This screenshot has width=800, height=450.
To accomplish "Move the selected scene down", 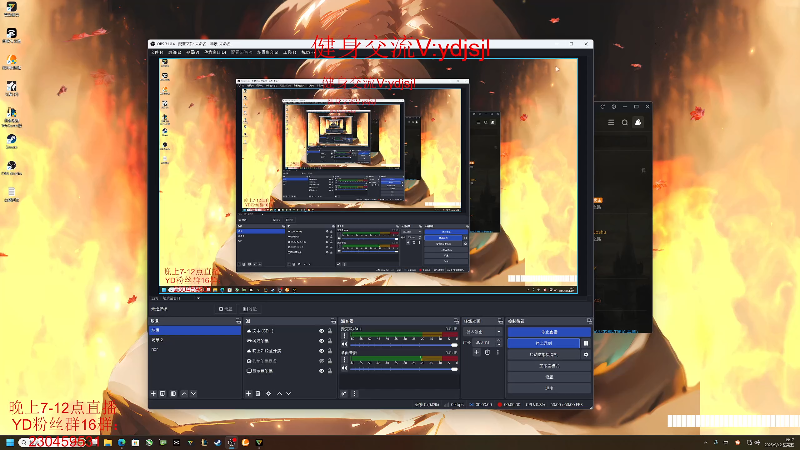I will coord(193,393).
